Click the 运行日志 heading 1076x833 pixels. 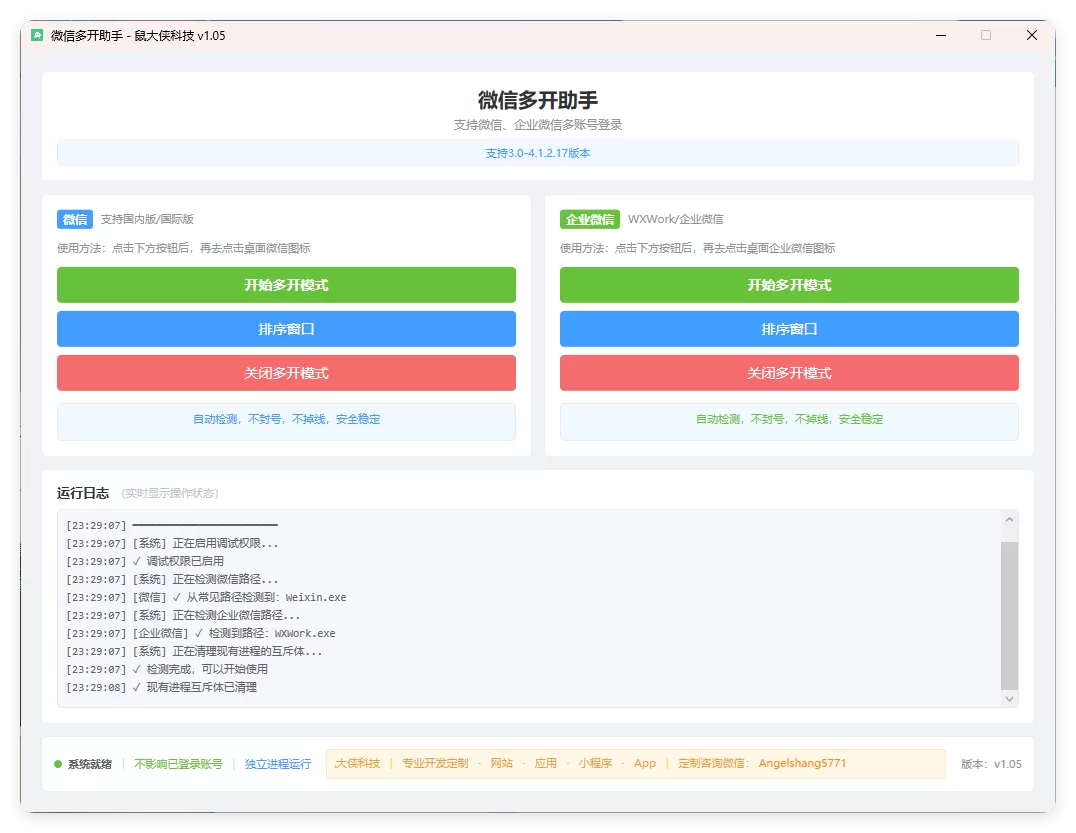(x=82, y=493)
